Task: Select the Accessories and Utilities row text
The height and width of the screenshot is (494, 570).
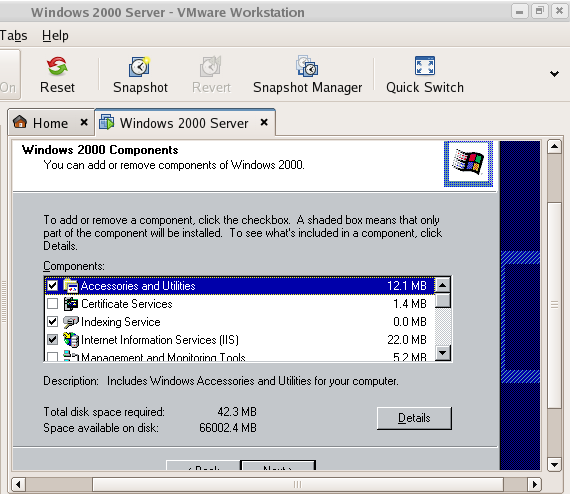Action: click(x=138, y=286)
